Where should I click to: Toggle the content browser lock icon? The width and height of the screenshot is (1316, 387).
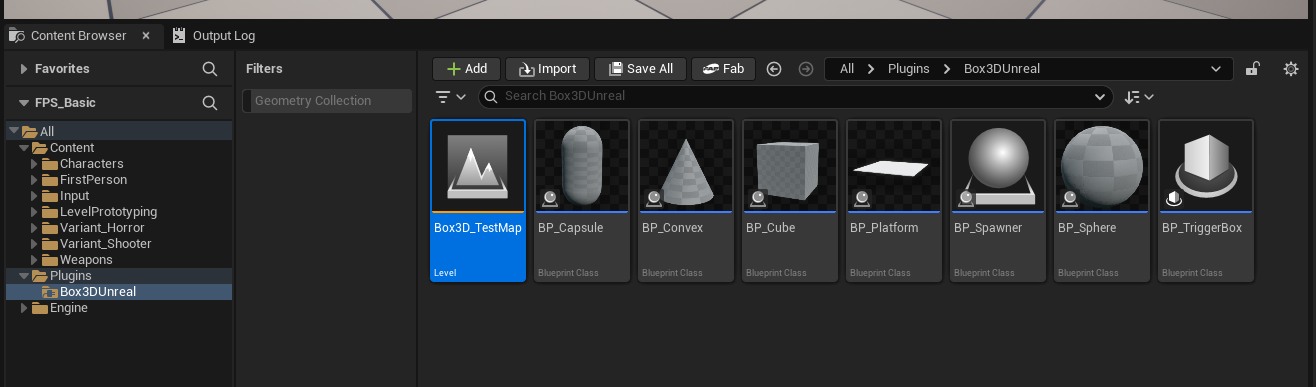pyautogui.click(x=1252, y=69)
